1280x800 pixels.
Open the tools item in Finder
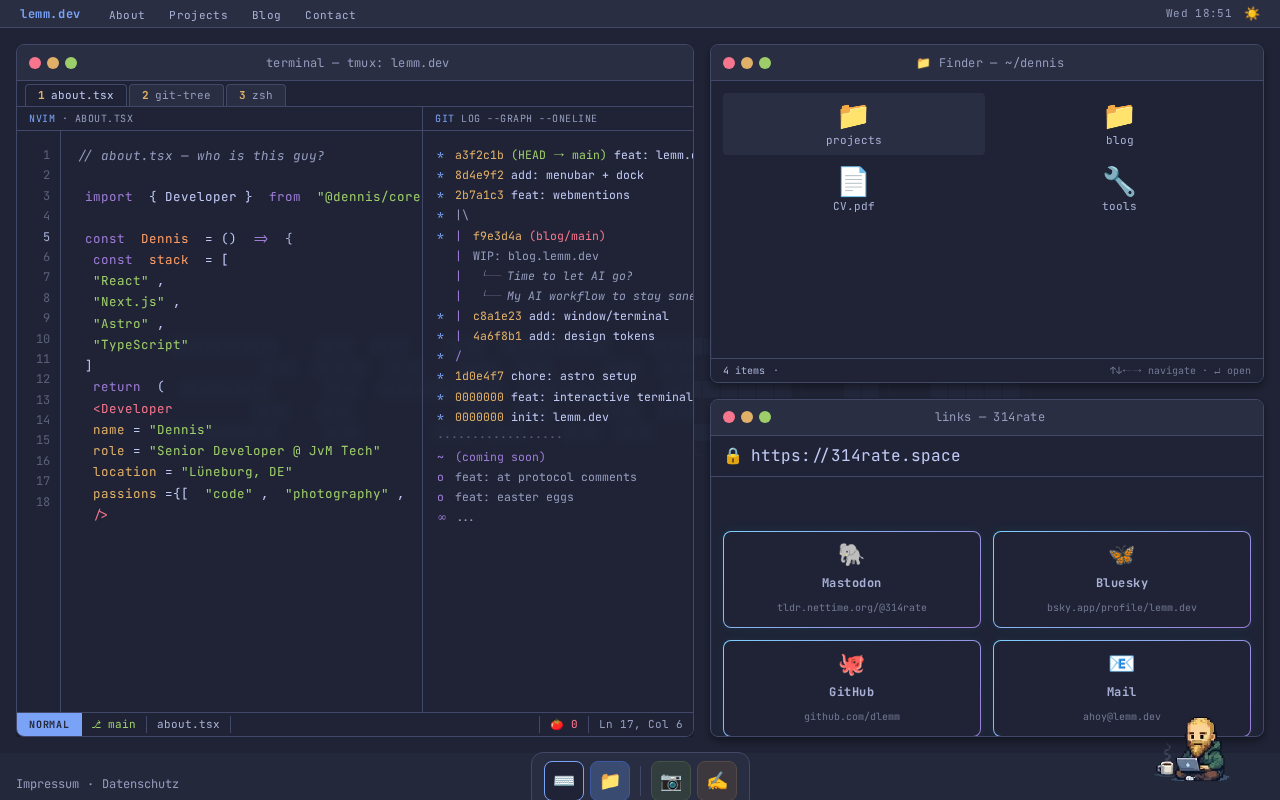pyautogui.click(x=1119, y=190)
